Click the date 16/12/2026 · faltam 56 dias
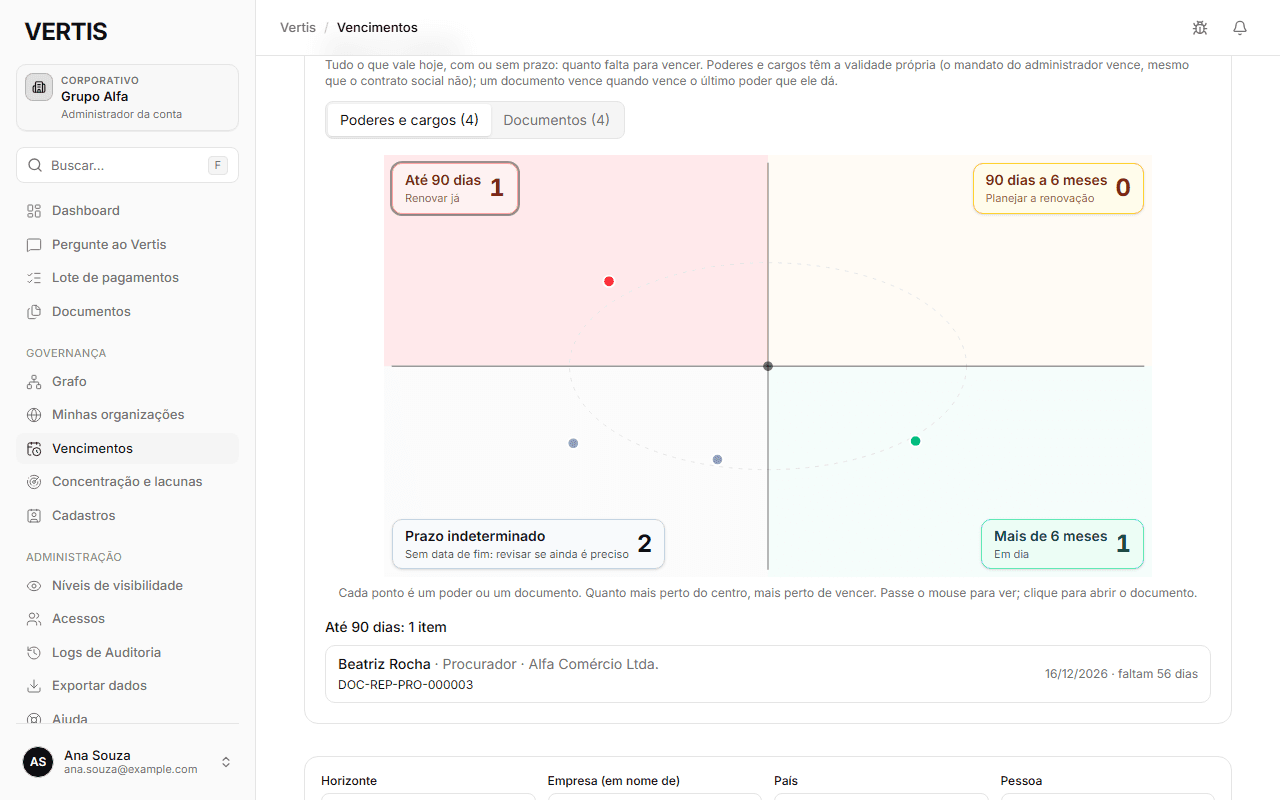Viewport: 1280px width, 800px height. tap(1121, 674)
